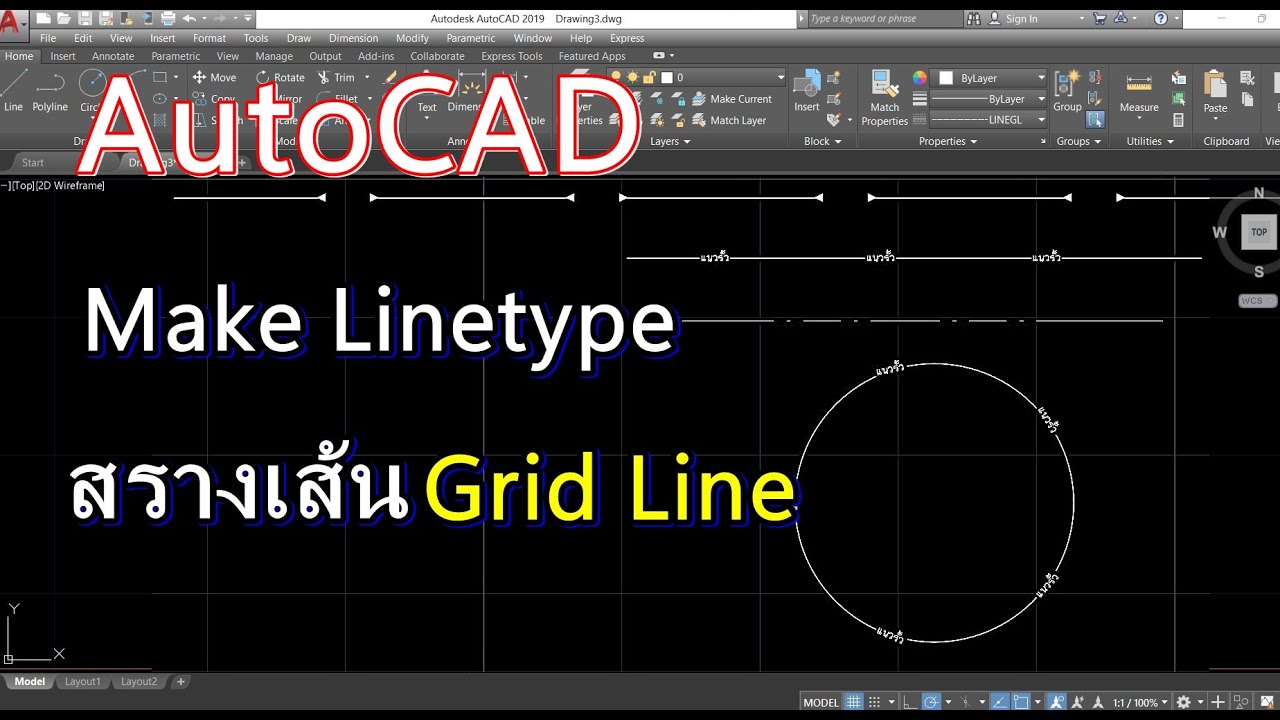
Task: Expand the Properties panel title
Action: tap(948, 141)
